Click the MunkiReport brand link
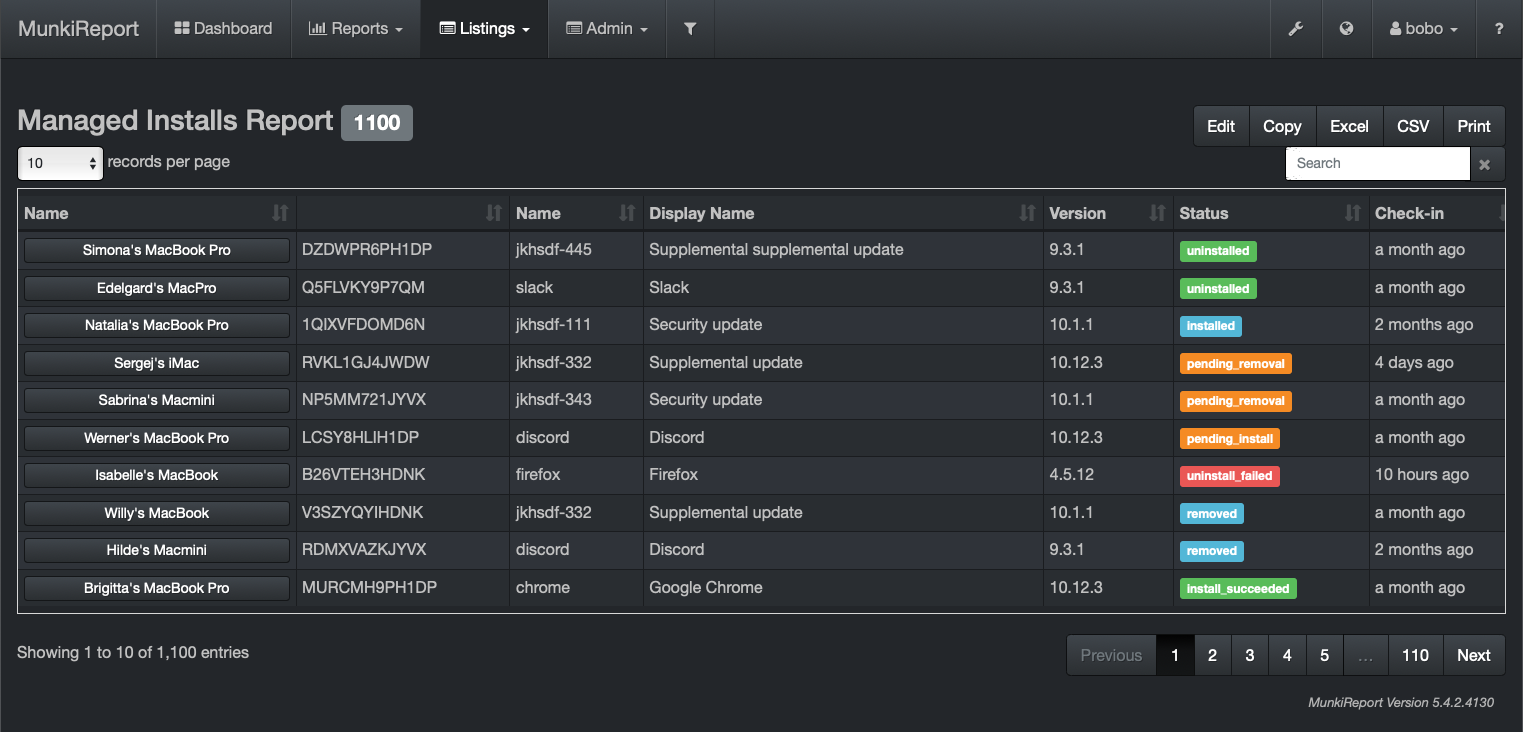This screenshot has width=1523, height=732. tap(78, 28)
